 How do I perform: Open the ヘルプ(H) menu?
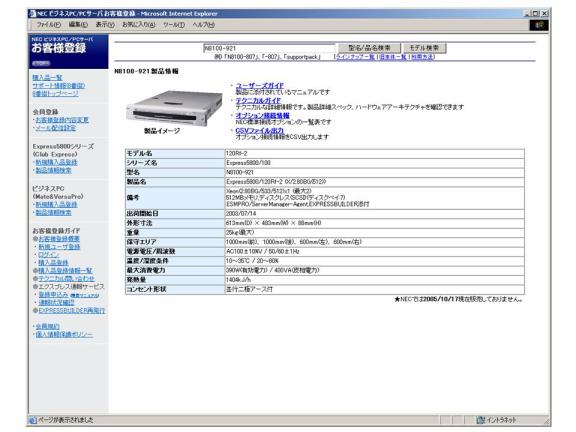pos(204,25)
